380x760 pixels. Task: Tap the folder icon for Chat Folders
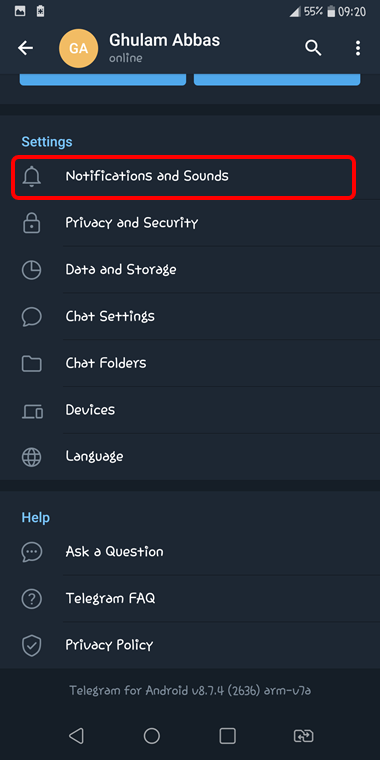click(x=32, y=363)
